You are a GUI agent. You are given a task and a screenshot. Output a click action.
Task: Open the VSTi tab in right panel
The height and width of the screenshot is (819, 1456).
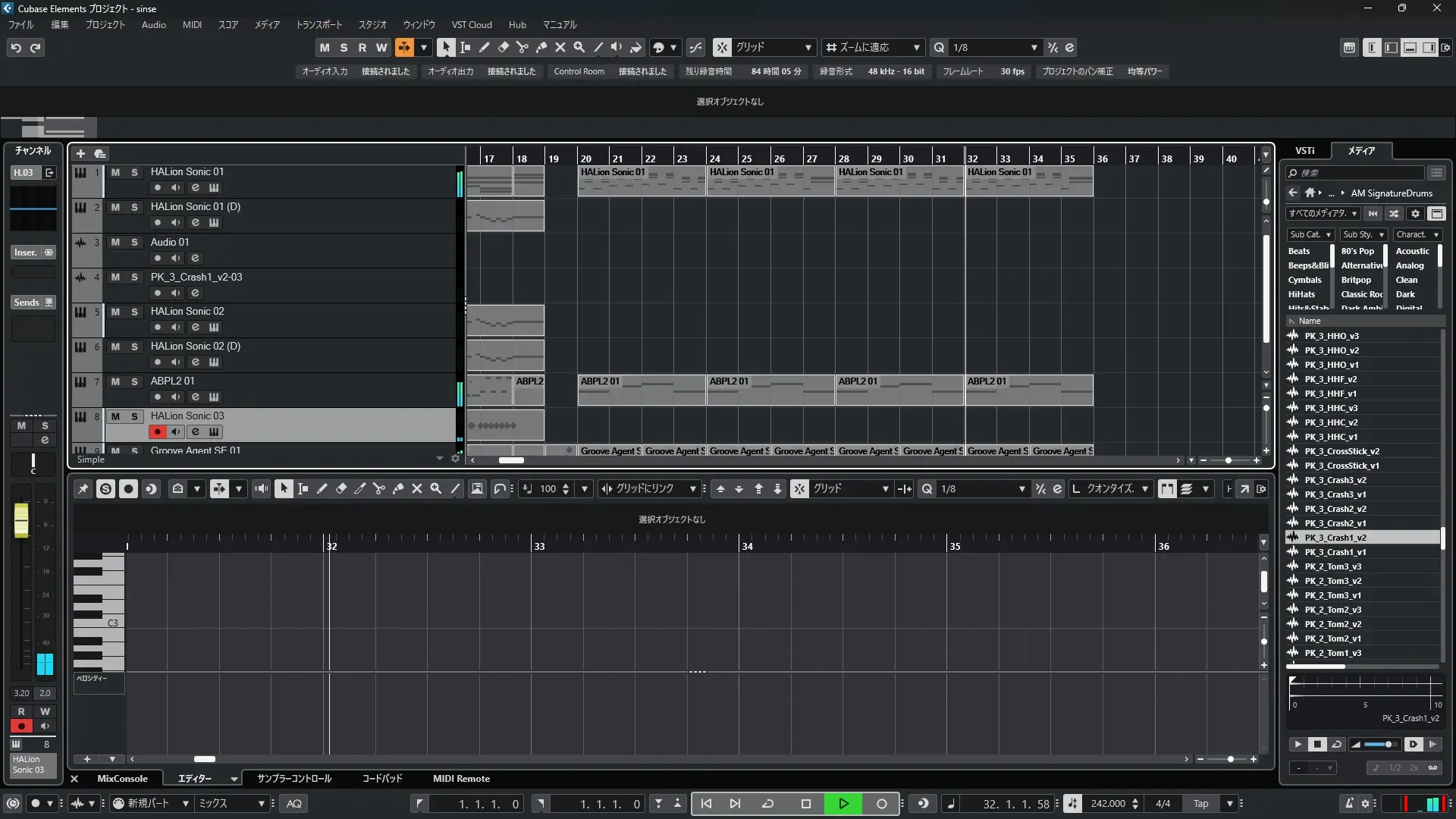pyautogui.click(x=1304, y=150)
